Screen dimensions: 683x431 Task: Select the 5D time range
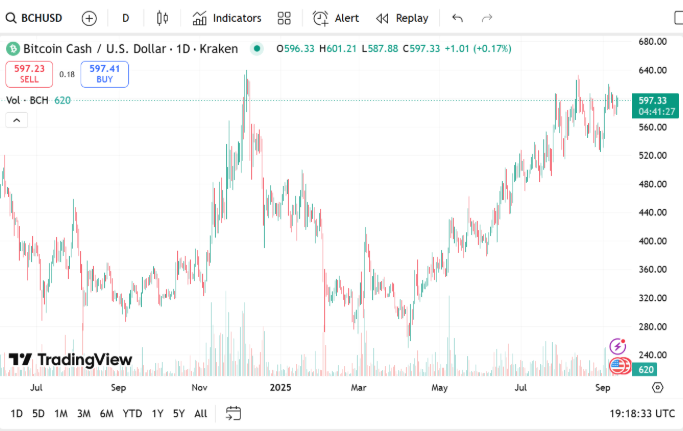(38, 414)
